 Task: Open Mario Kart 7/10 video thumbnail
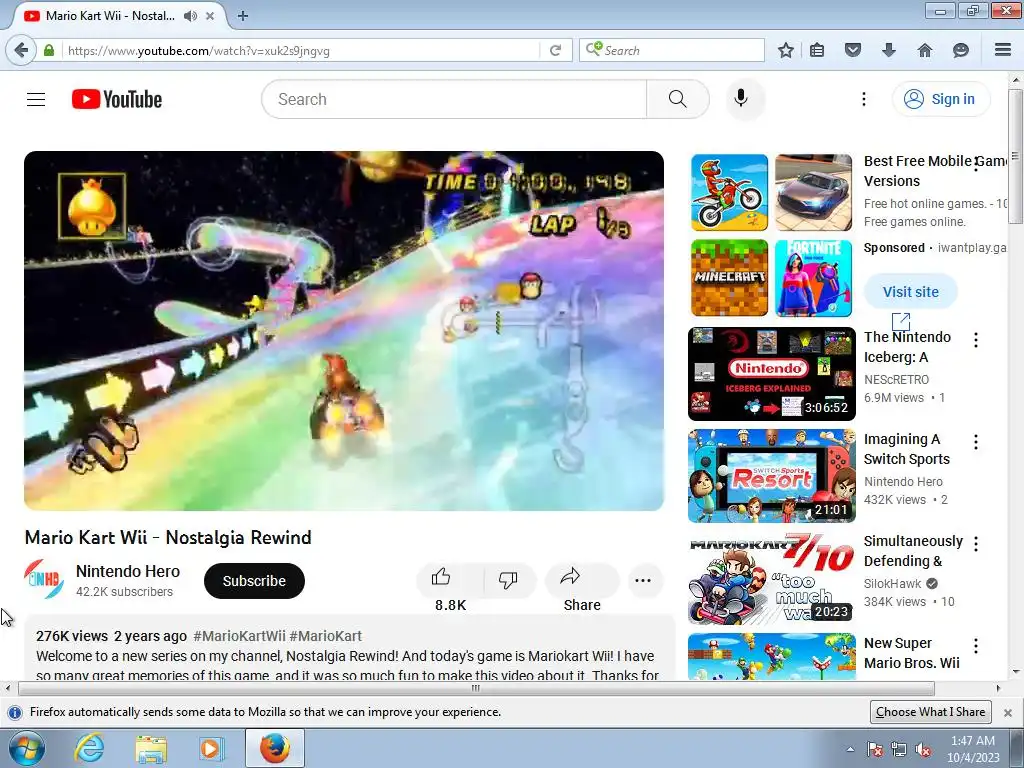pos(771,578)
